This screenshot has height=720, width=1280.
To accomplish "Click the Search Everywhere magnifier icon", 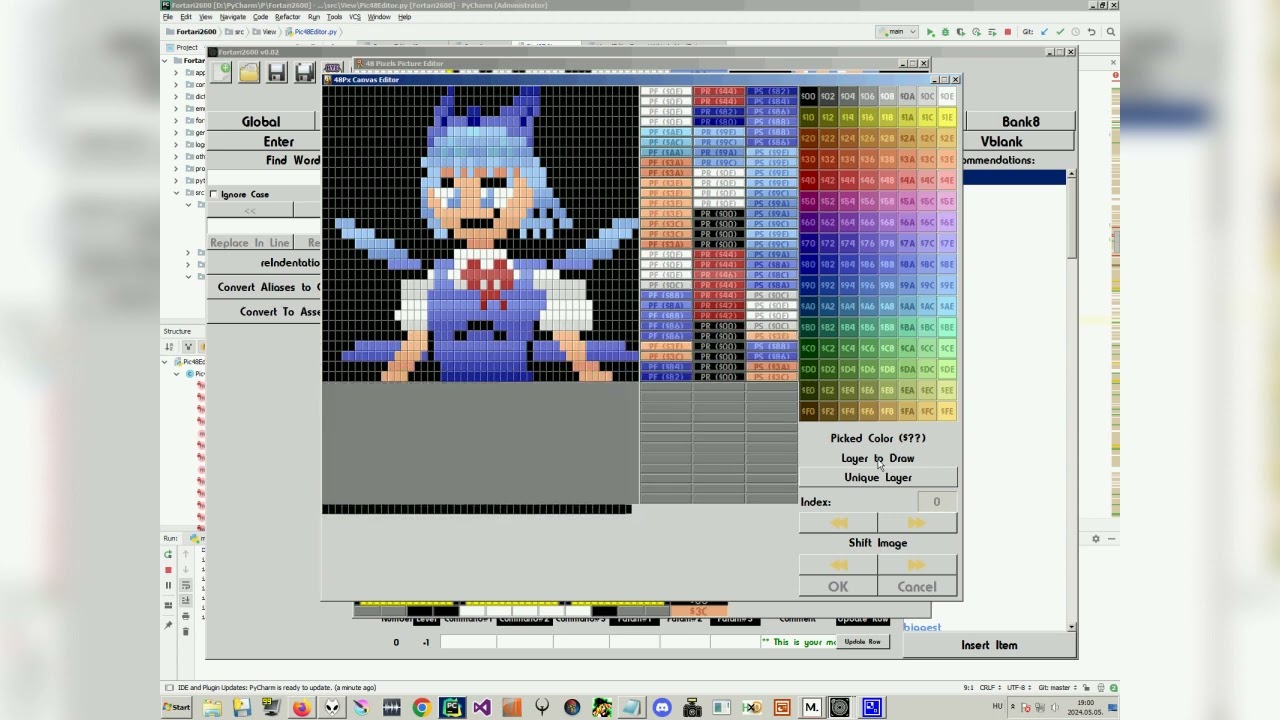I will coord(1110,32).
